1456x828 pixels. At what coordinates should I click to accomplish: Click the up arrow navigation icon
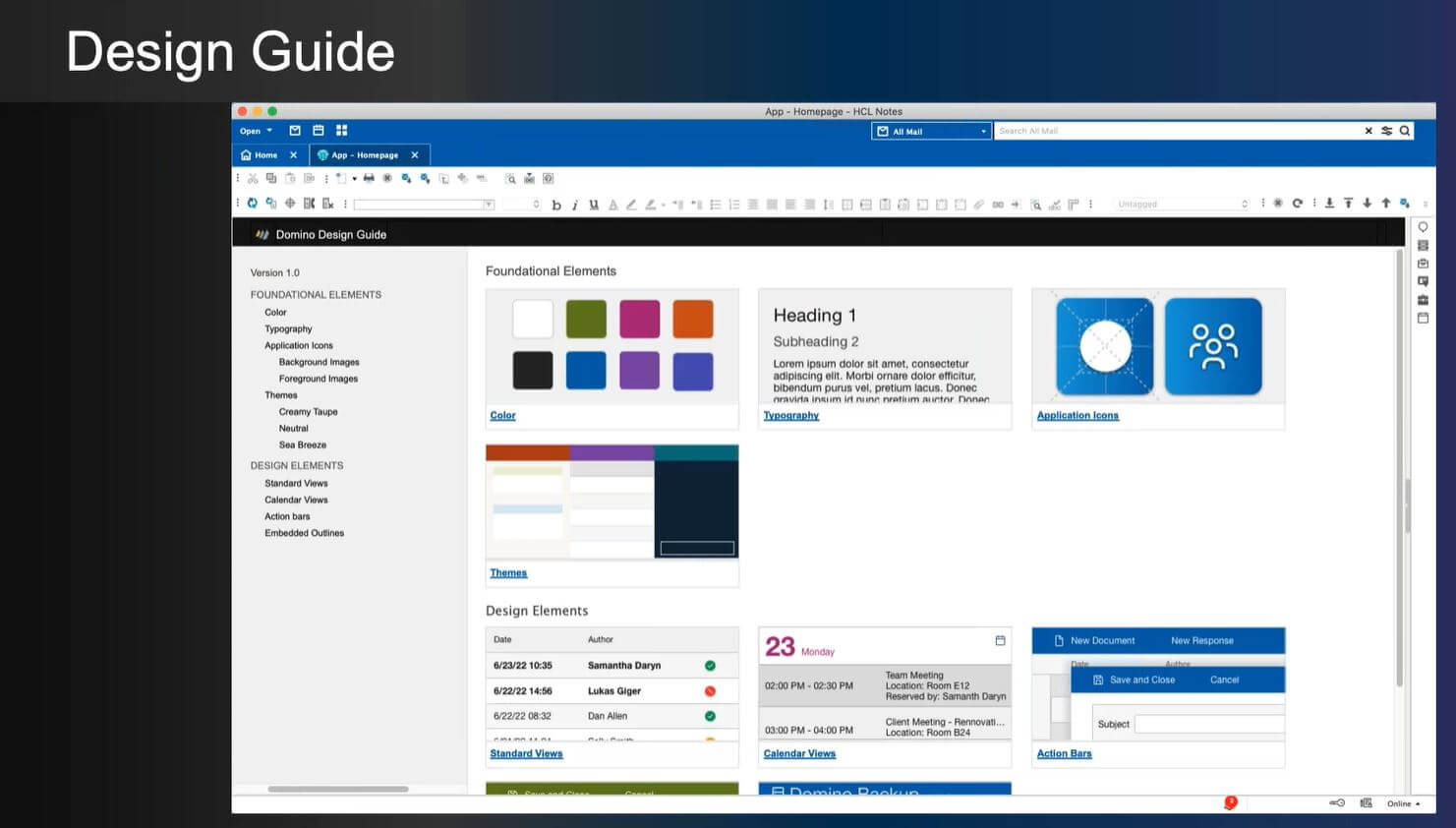click(1386, 204)
